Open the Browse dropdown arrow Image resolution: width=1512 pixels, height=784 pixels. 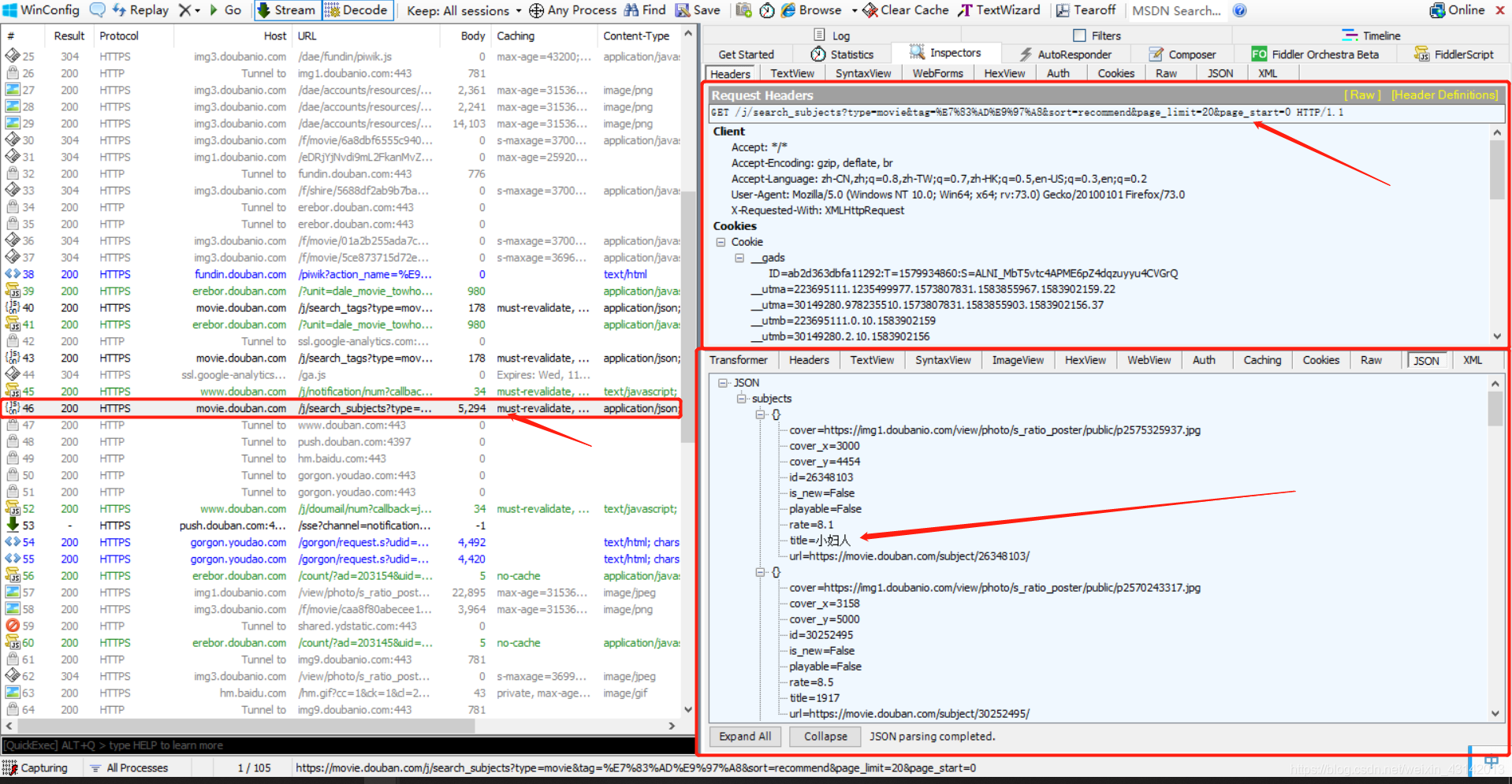point(854,10)
